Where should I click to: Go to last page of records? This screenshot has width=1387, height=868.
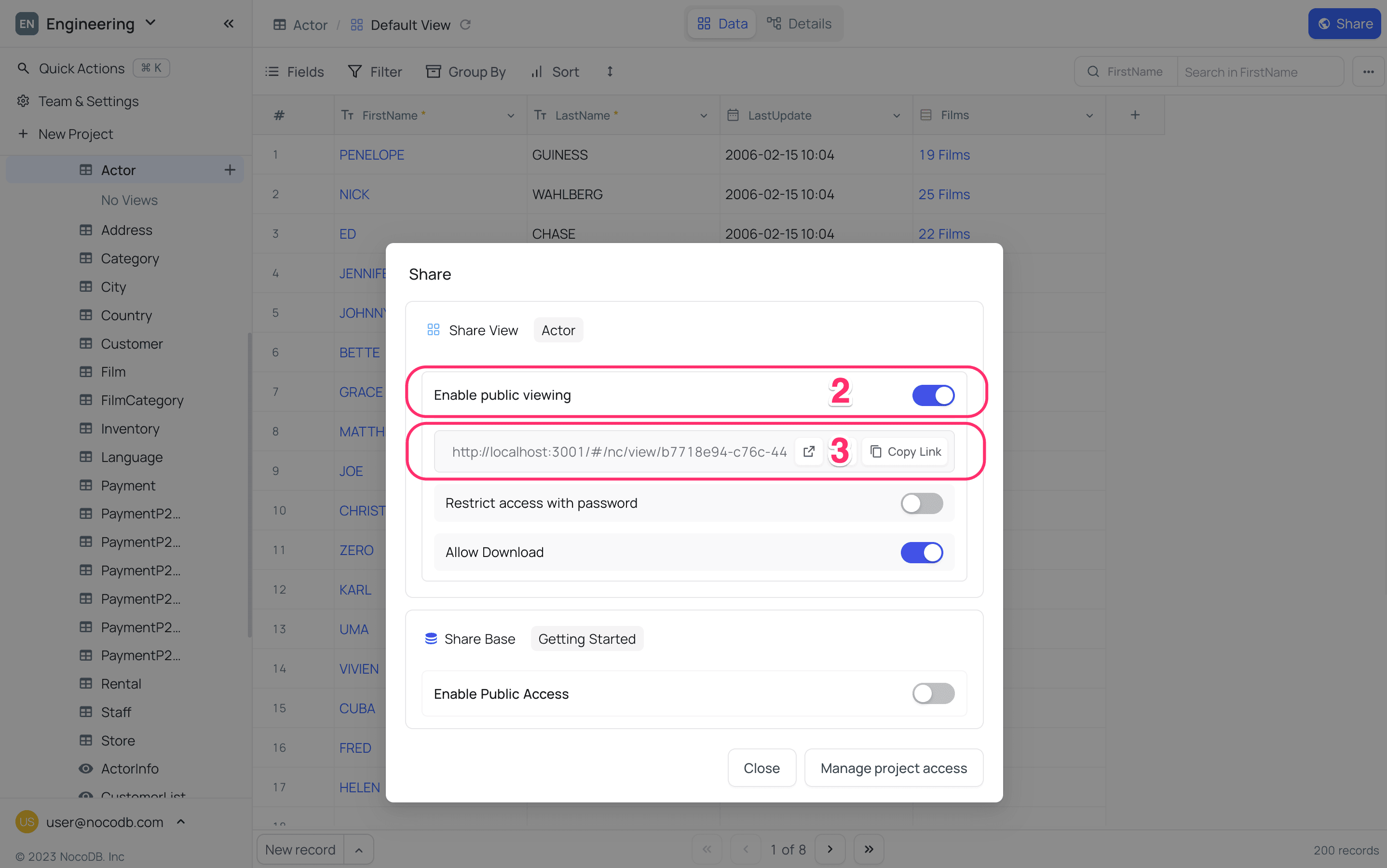pyautogui.click(x=869, y=849)
